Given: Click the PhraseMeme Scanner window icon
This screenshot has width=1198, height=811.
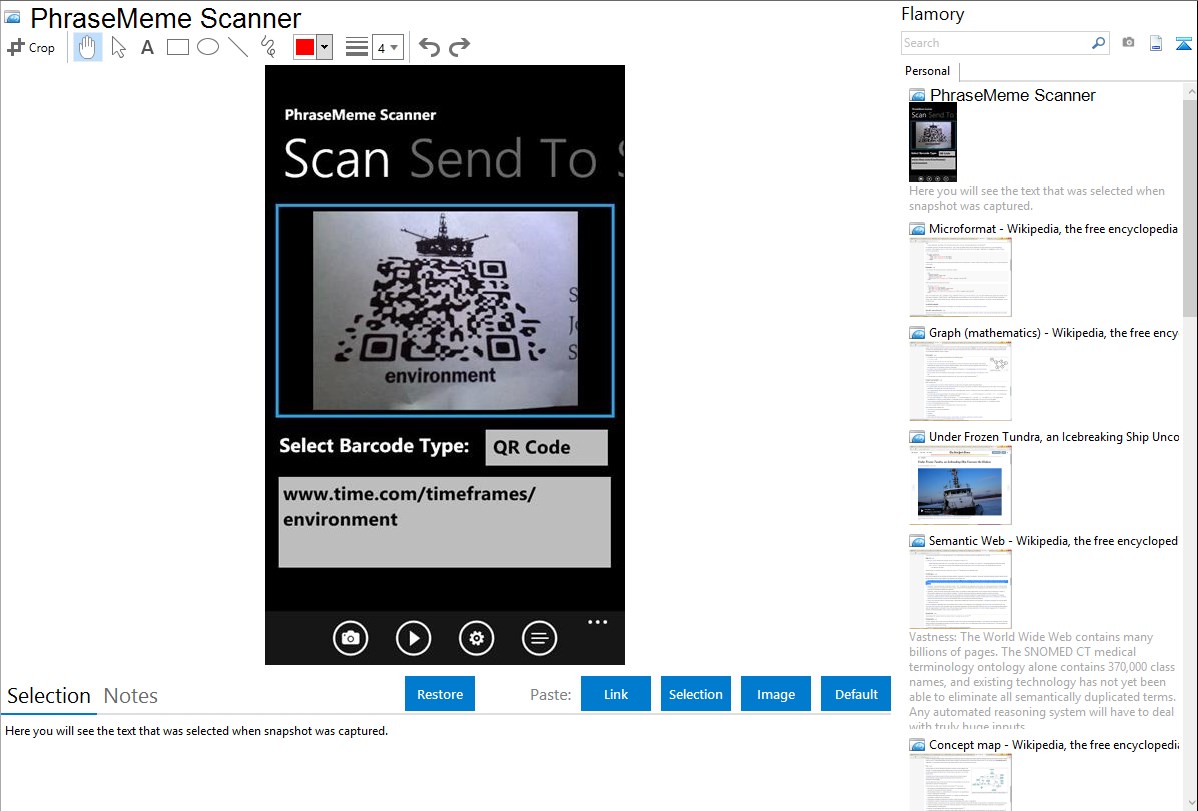Looking at the screenshot, I should point(12,17).
